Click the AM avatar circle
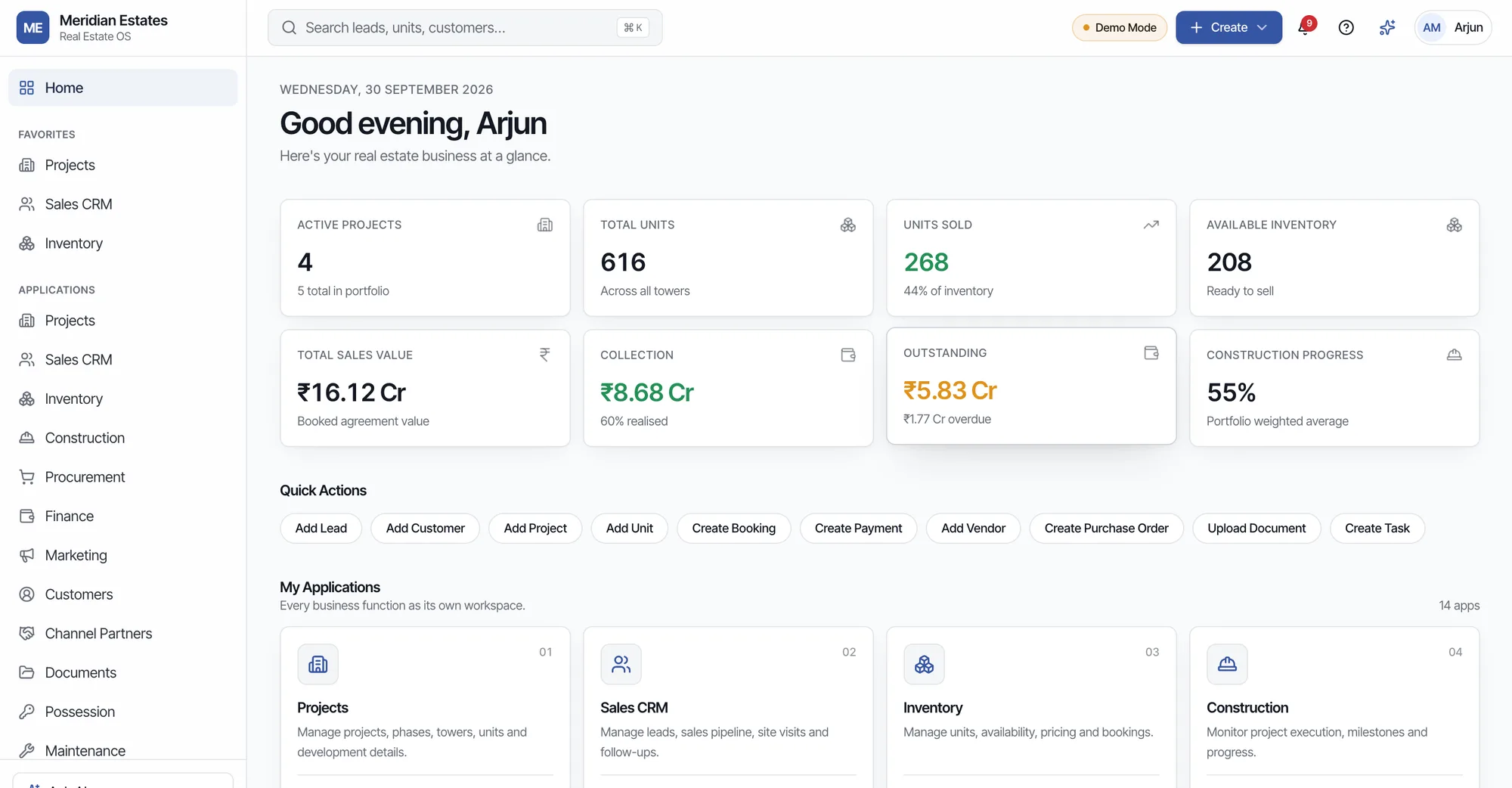The height and width of the screenshot is (788, 1512). point(1431,27)
